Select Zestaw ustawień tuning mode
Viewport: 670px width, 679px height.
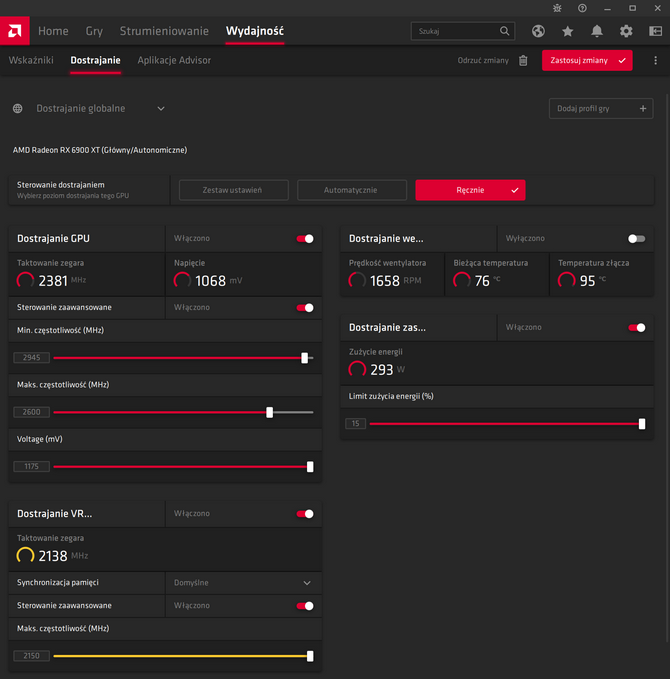[x=233, y=190]
